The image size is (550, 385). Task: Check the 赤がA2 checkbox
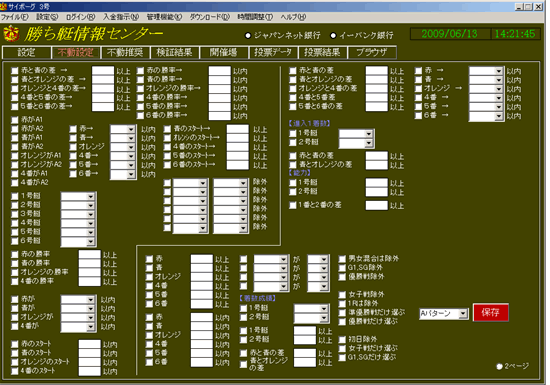tap(15, 129)
